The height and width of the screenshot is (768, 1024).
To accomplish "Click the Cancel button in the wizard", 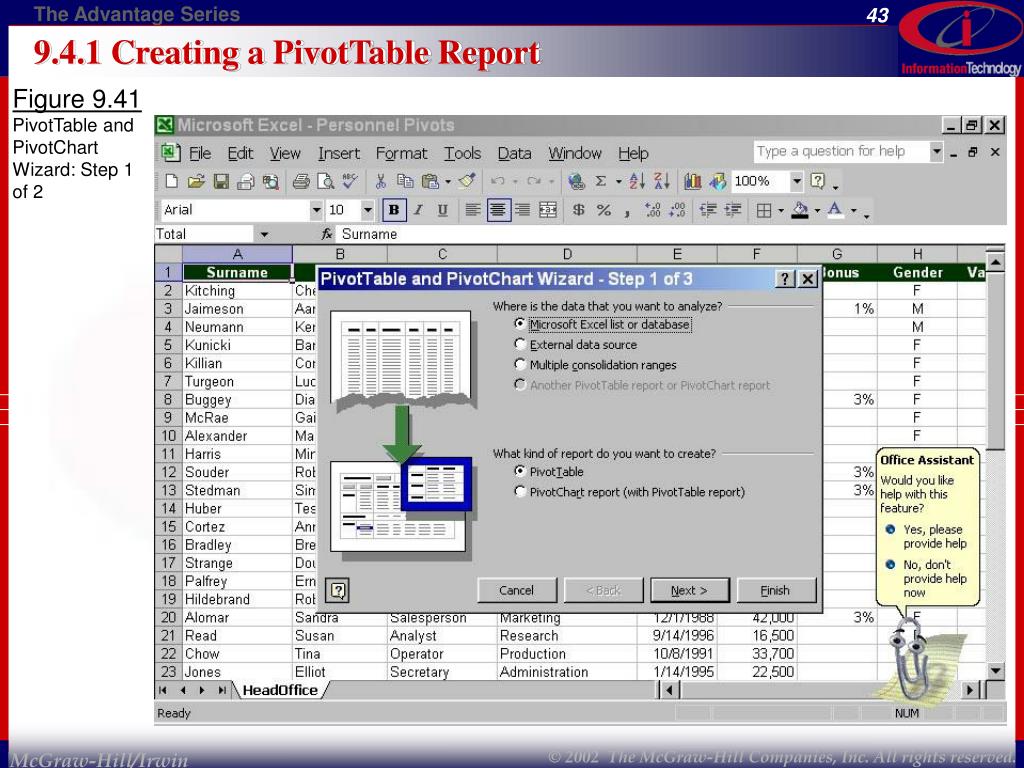I will [517, 590].
